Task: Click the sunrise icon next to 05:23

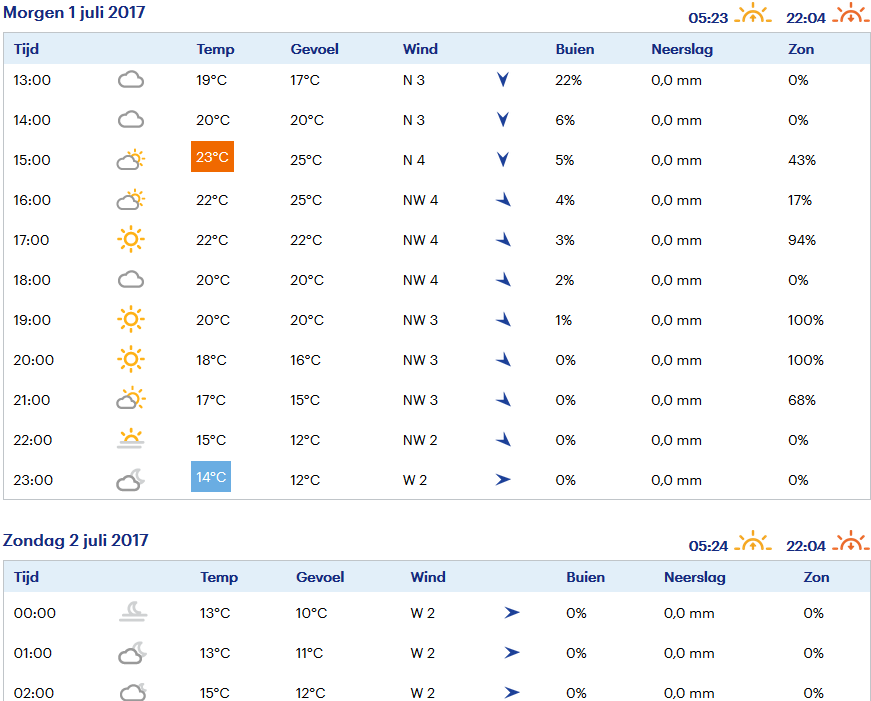Action: (x=752, y=13)
